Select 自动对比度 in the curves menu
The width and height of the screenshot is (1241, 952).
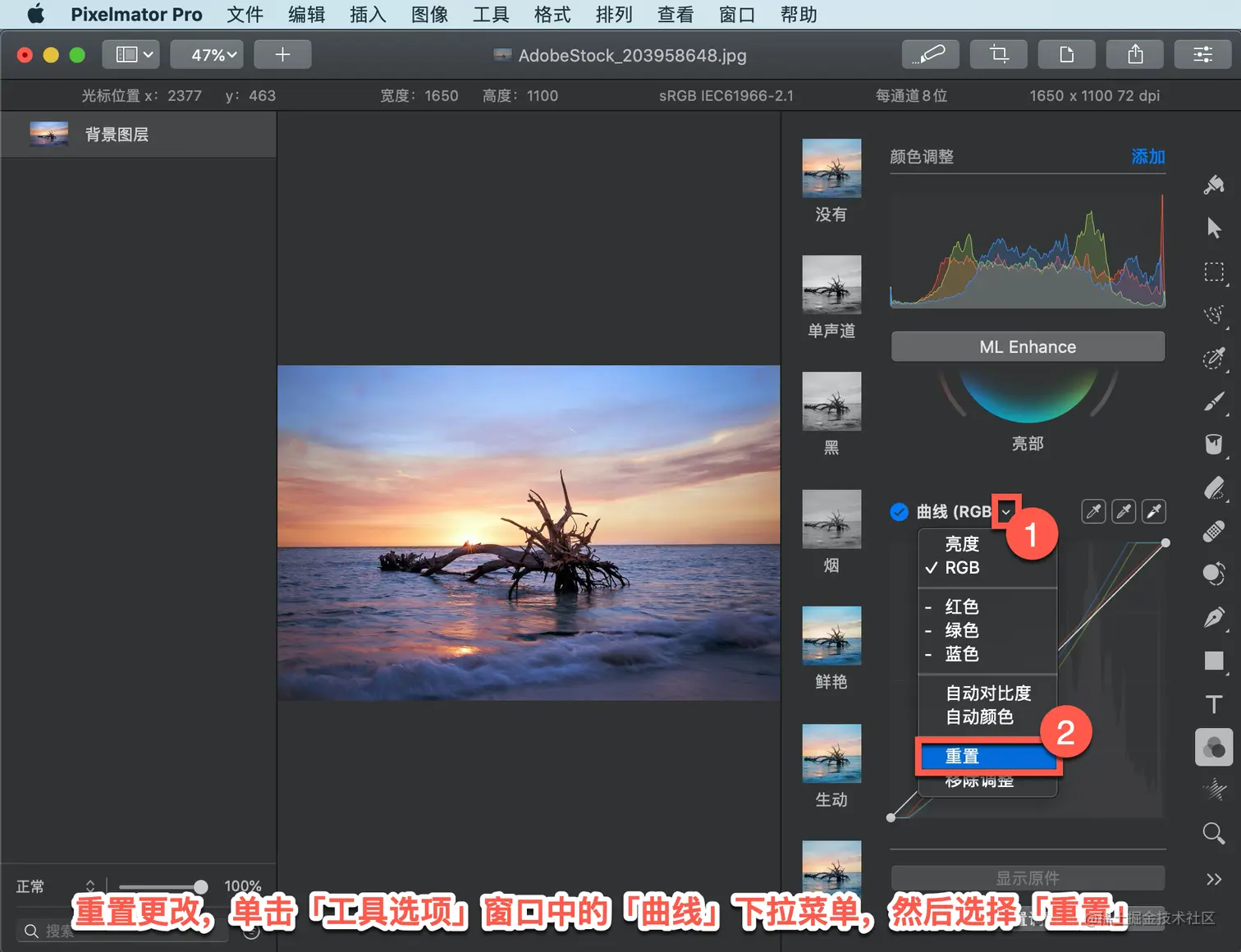point(987,693)
